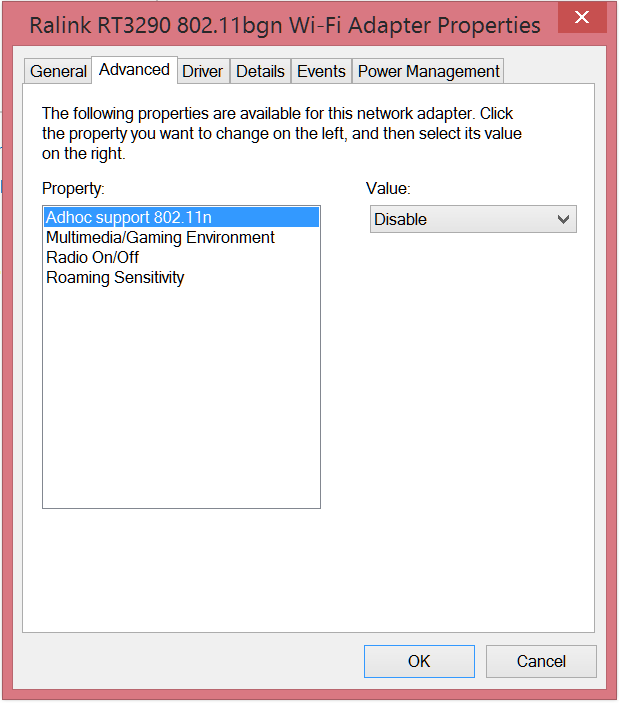Confirm changes with the OK button

419,661
